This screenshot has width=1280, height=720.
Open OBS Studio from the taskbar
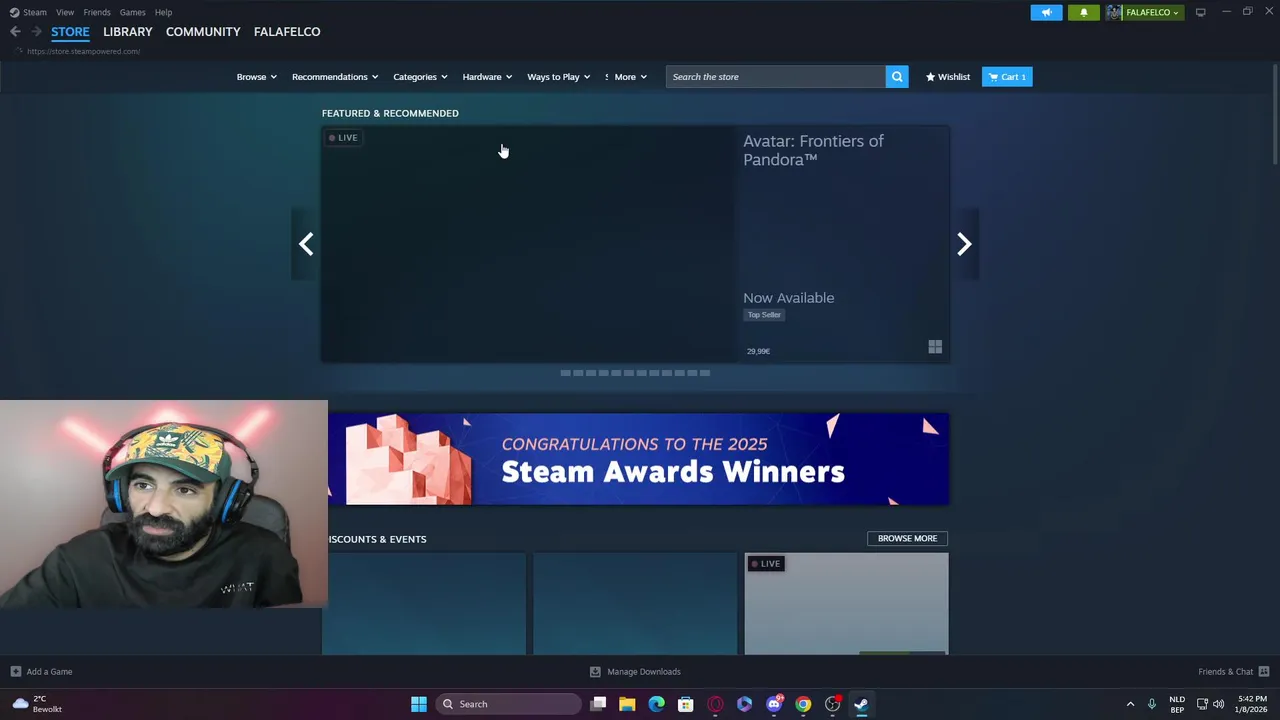pos(832,704)
